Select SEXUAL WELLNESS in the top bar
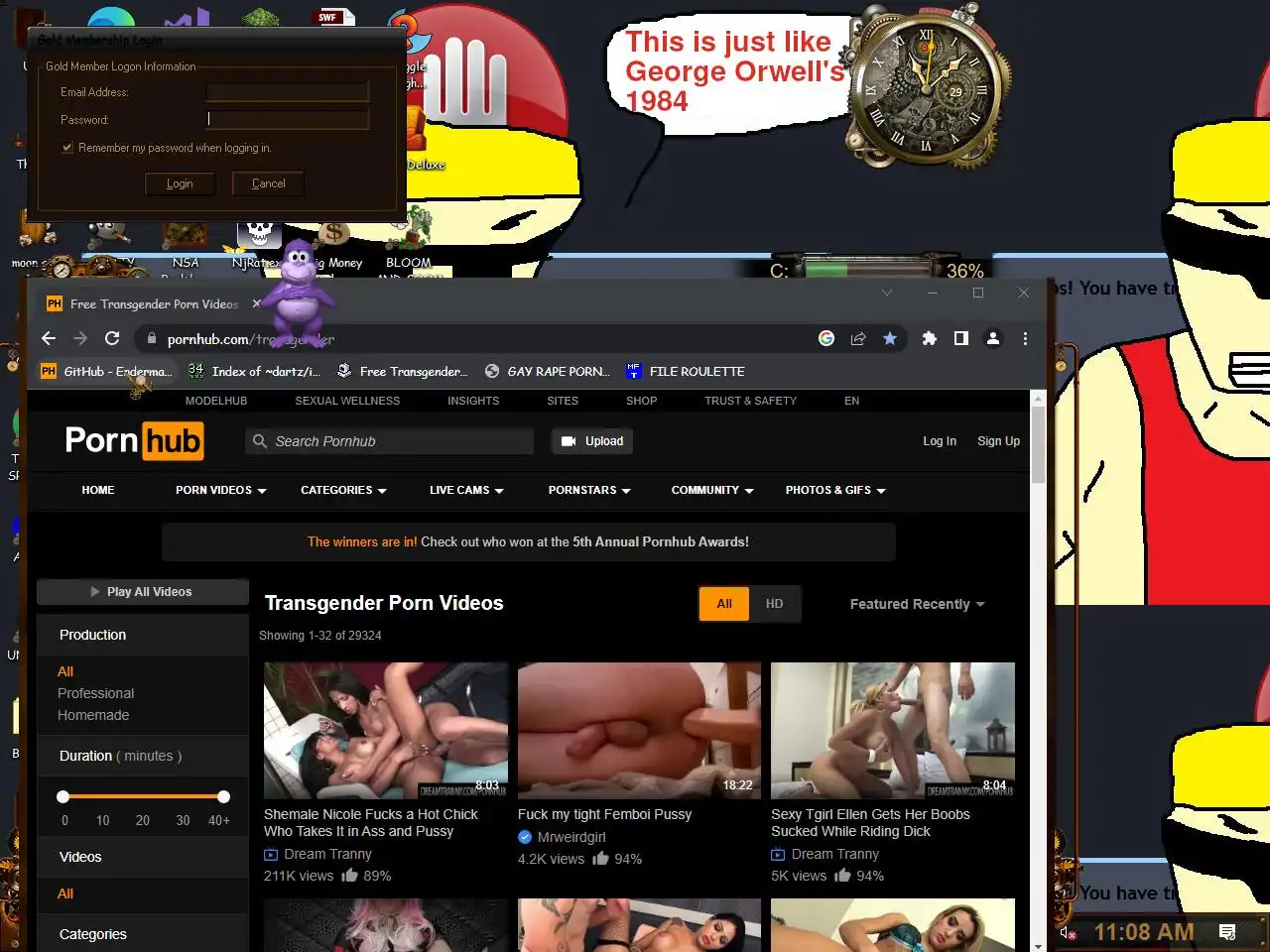This screenshot has width=1270, height=952. pos(347,401)
